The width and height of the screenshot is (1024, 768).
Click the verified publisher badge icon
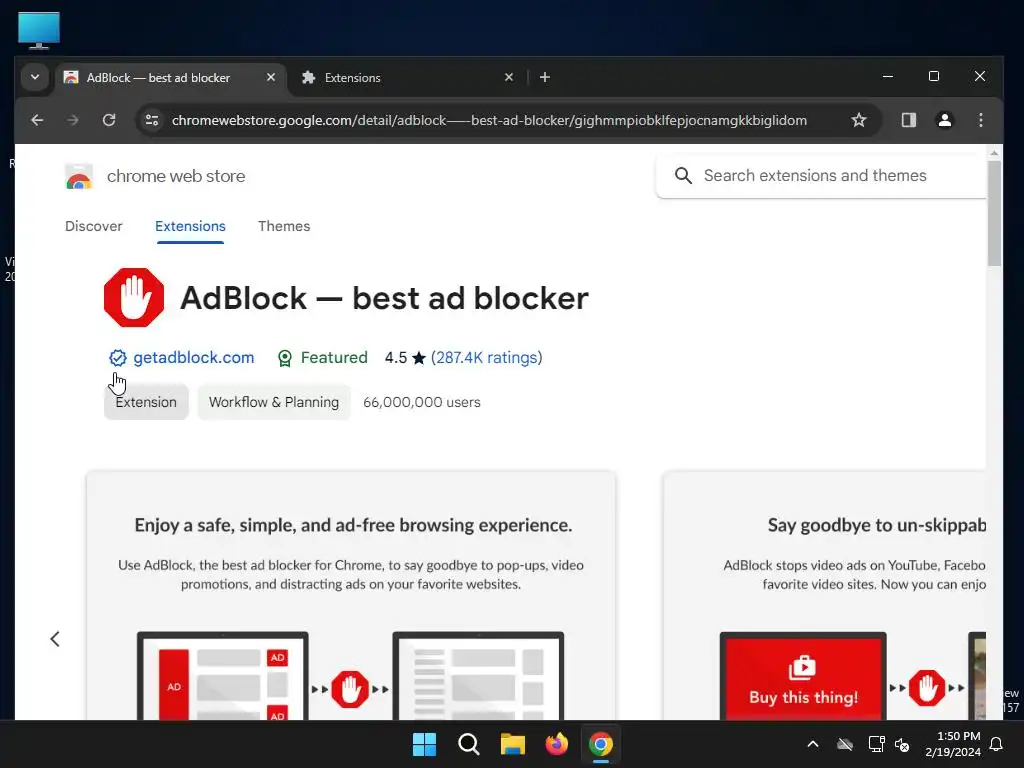118,358
